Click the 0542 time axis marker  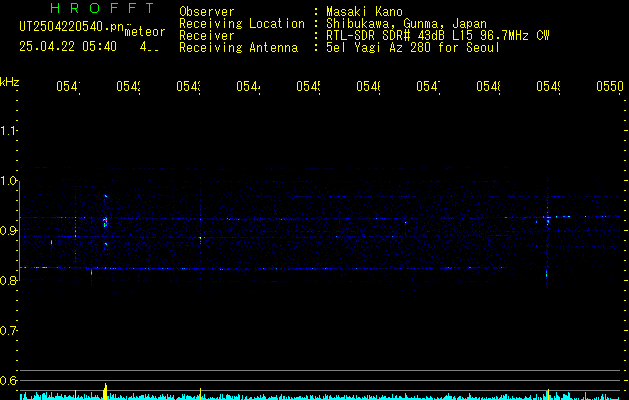coord(128,86)
